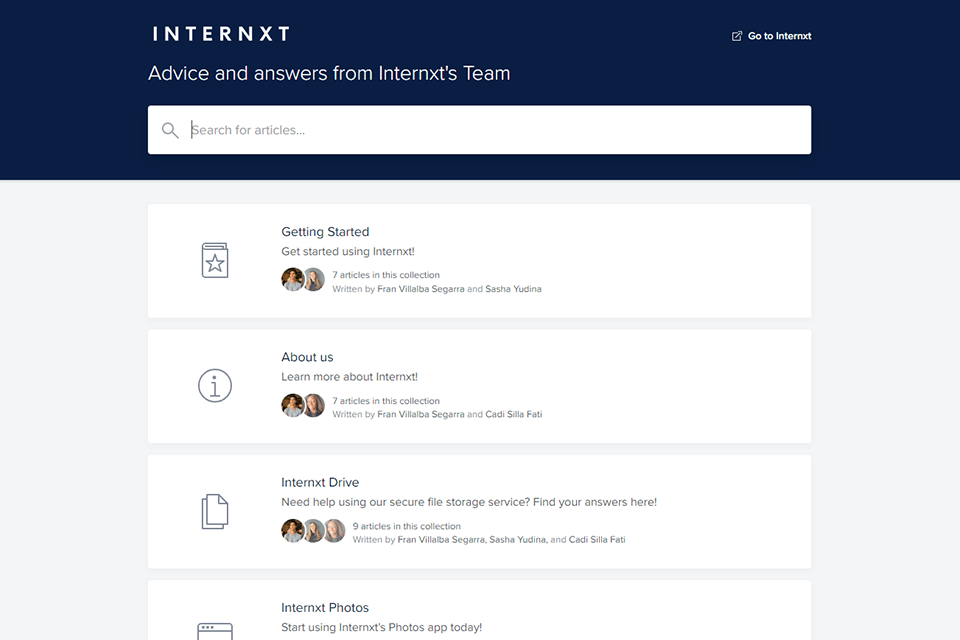Click the middle author avatar in Internxt Drive
The height and width of the screenshot is (640, 960).
point(313,531)
